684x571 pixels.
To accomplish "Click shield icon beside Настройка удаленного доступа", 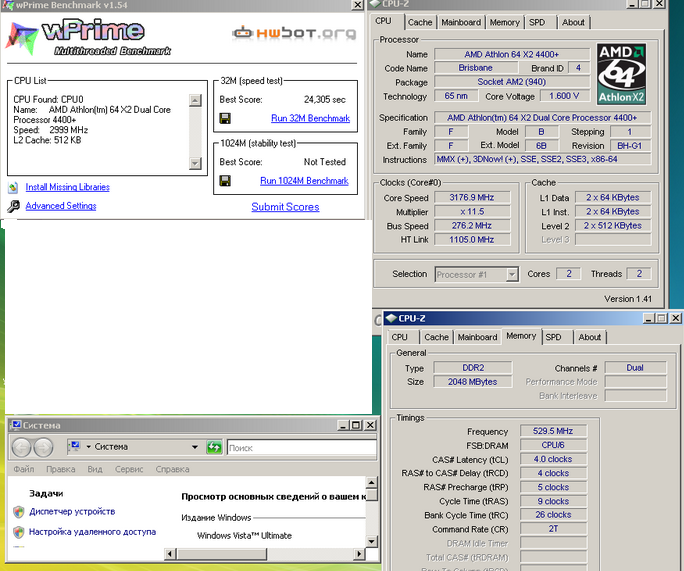I will (x=19, y=532).
